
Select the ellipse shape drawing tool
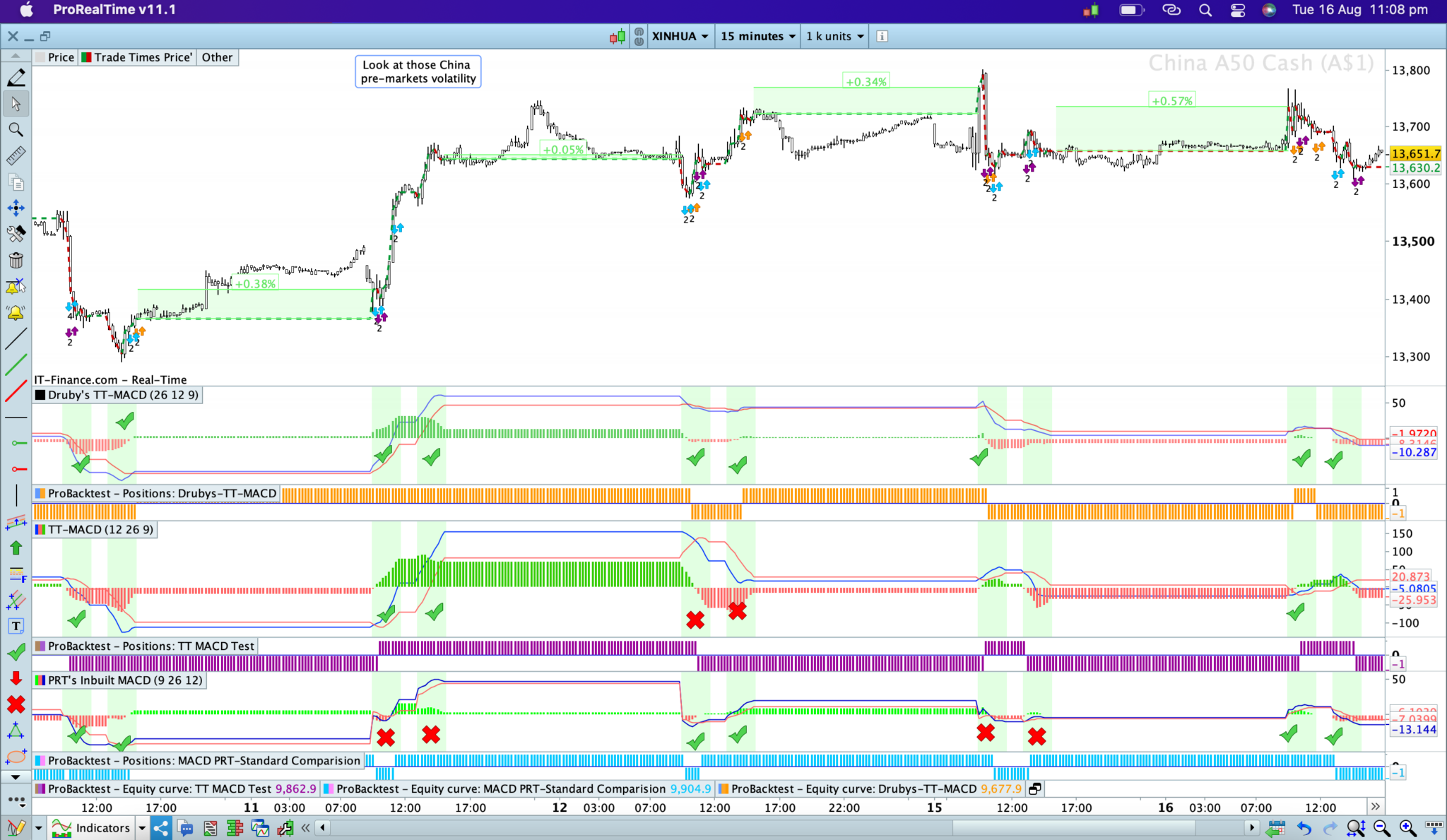pyautogui.click(x=16, y=757)
